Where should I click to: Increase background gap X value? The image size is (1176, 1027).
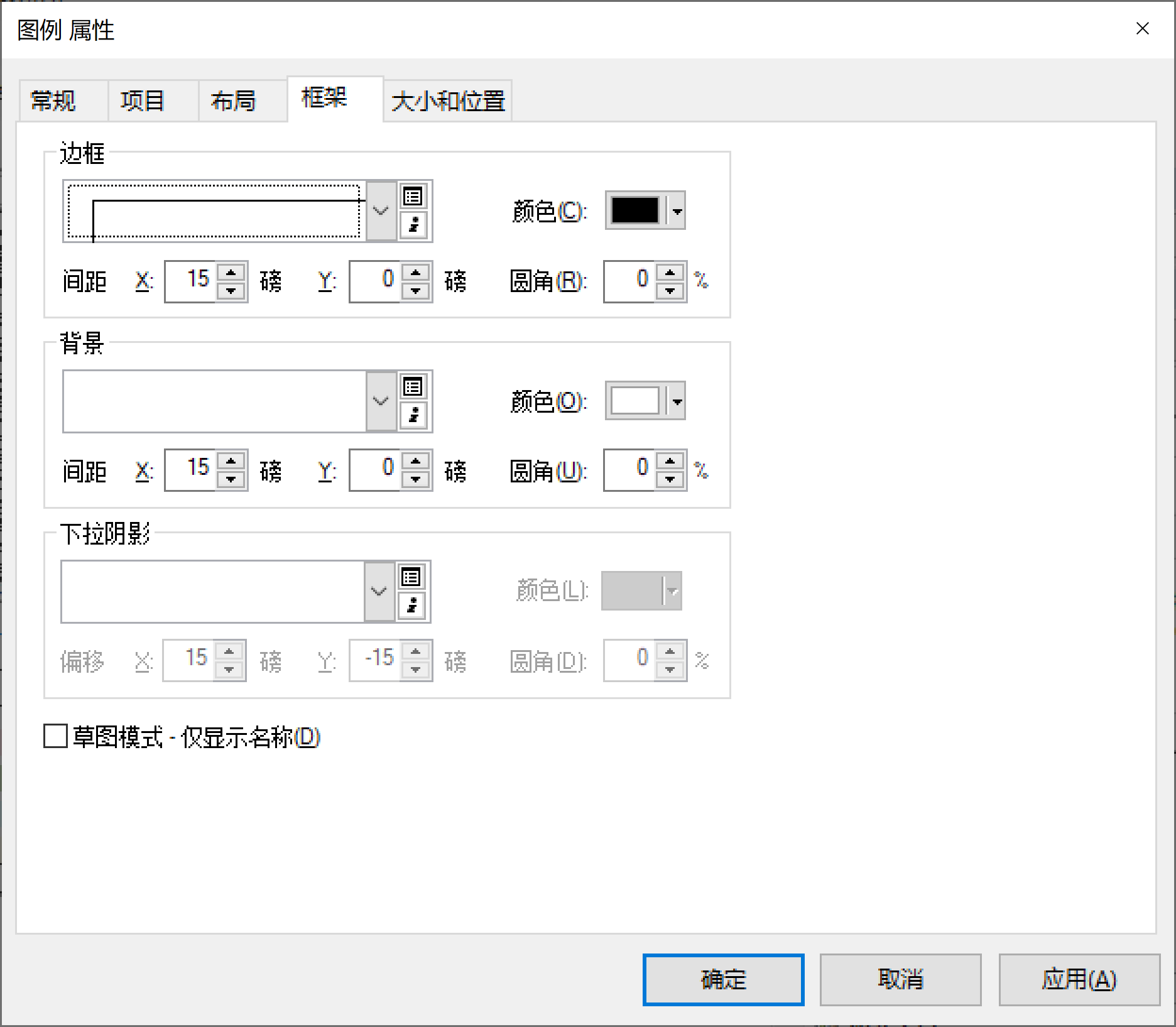click(x=231, y=460)
